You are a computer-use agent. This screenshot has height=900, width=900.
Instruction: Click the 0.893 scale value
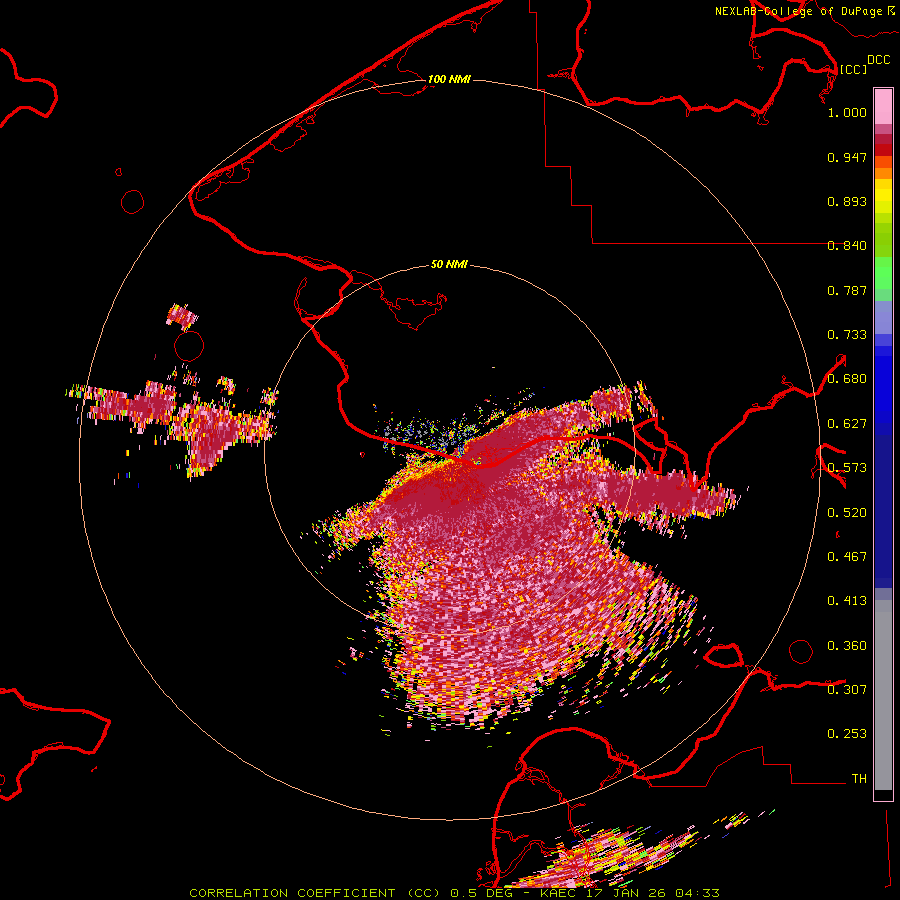coord(847,201)
